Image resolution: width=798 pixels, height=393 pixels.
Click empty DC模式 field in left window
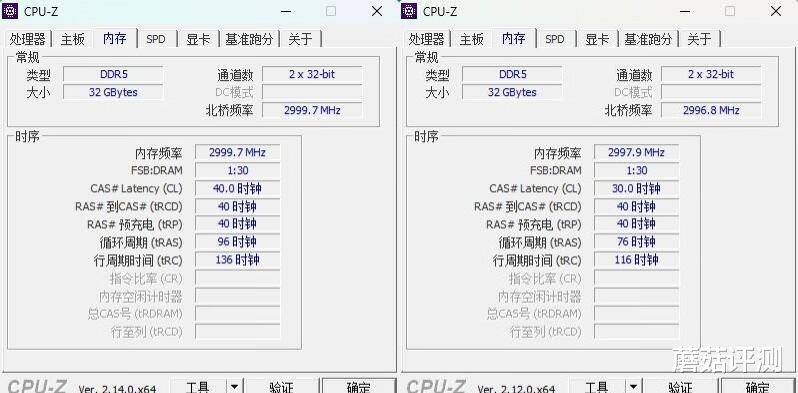[312, 92]
